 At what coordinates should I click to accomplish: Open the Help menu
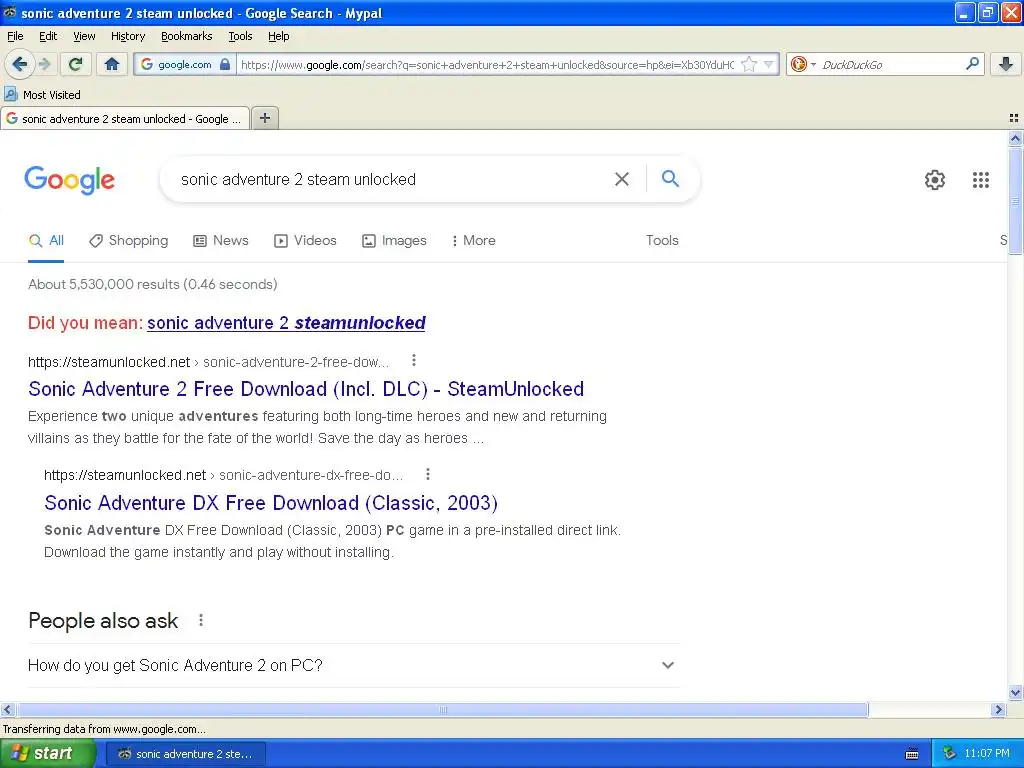pyautogui.click(x=278, y=37)
